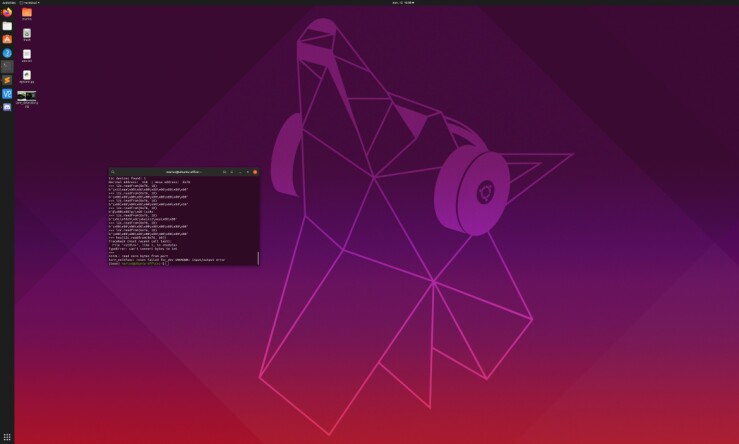The height and width of the screenshot is (444, 739).
Task: Open Discord from the dock
Action: click(x=7, y=107)
